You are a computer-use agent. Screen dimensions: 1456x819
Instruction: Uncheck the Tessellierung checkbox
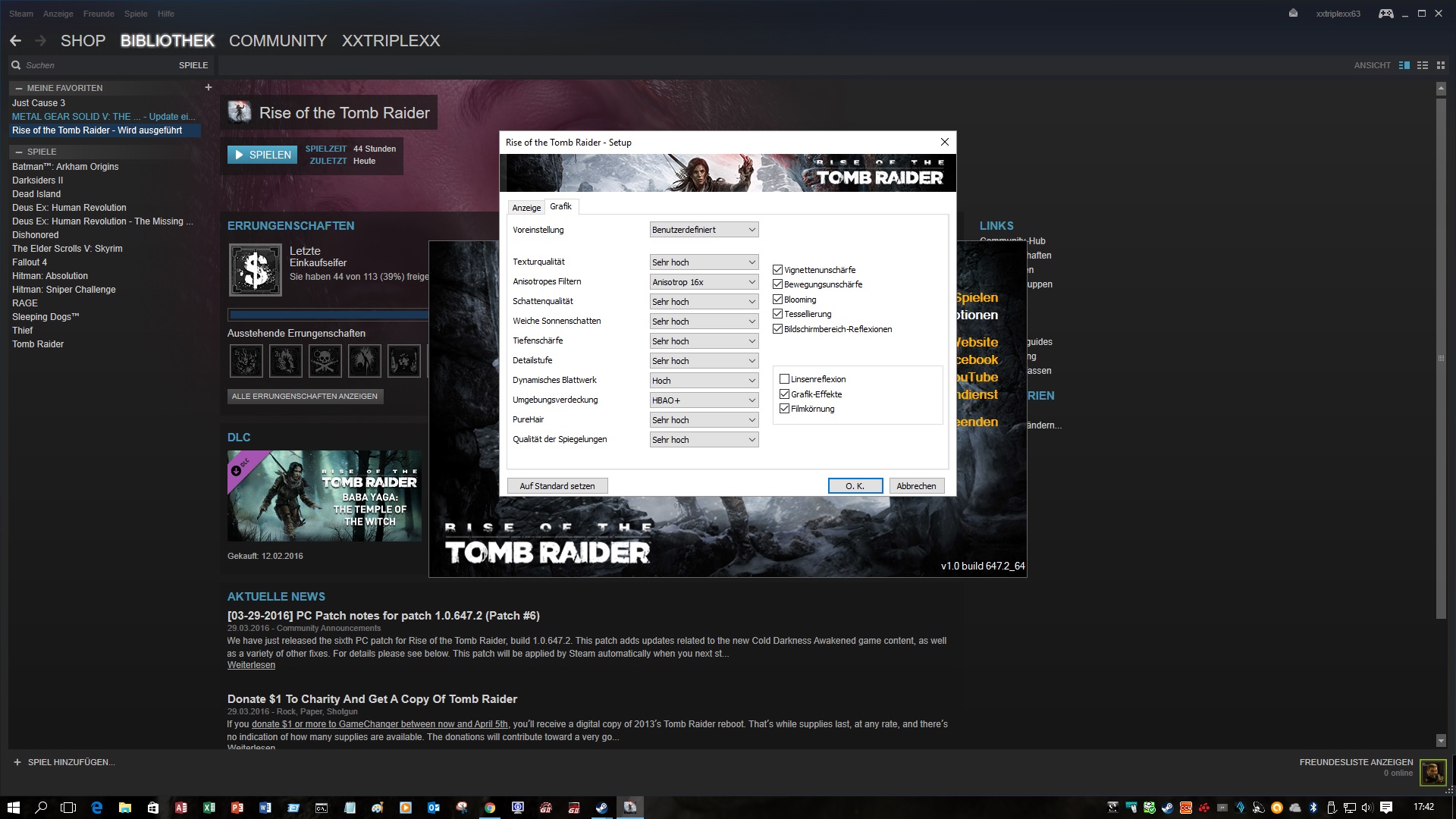[777, 314]
